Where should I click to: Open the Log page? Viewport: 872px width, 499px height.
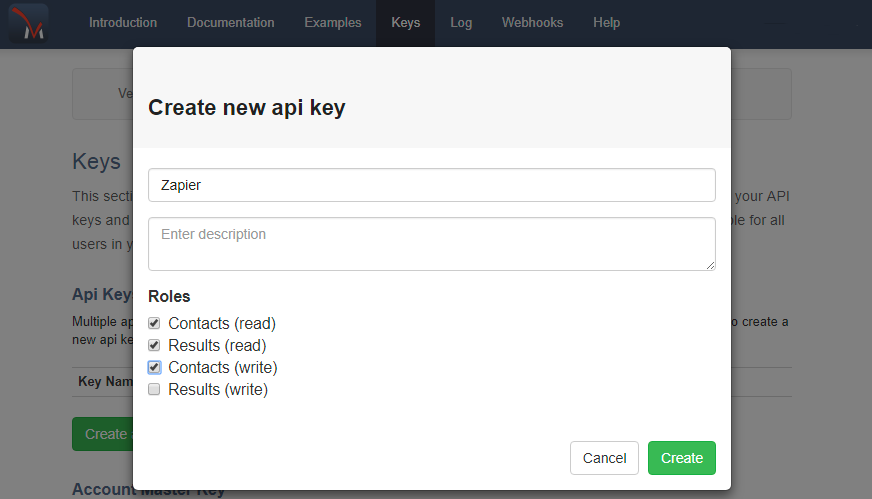click(x=461, y=23)
